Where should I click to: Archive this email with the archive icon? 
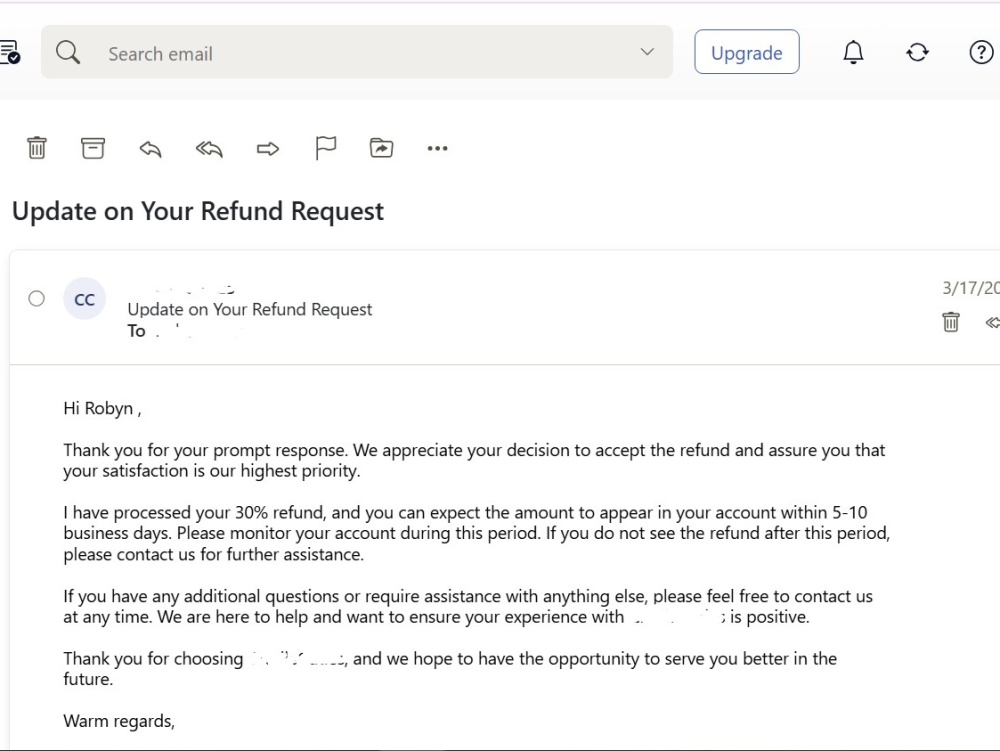92,148
